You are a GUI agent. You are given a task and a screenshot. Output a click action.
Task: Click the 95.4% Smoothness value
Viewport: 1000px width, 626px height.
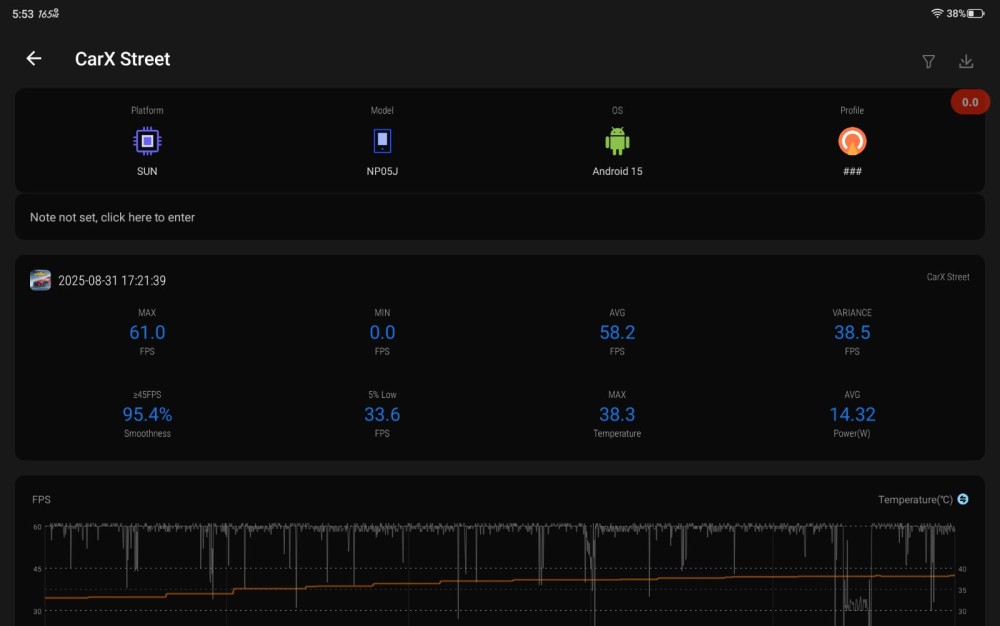pos(147,414)
